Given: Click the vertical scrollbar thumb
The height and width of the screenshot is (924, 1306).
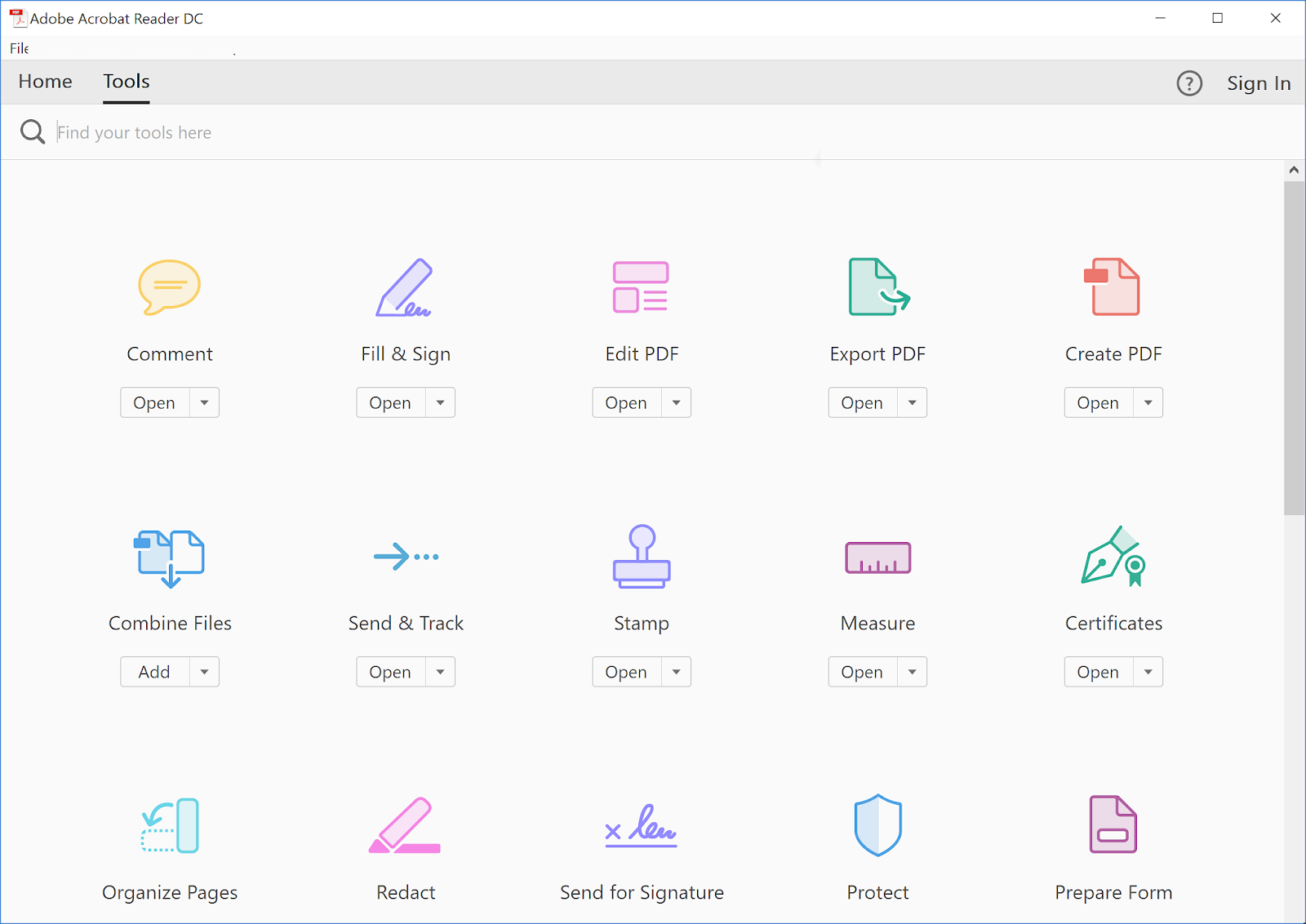Looking at the screenshot, I should (x=1294, y=348).
